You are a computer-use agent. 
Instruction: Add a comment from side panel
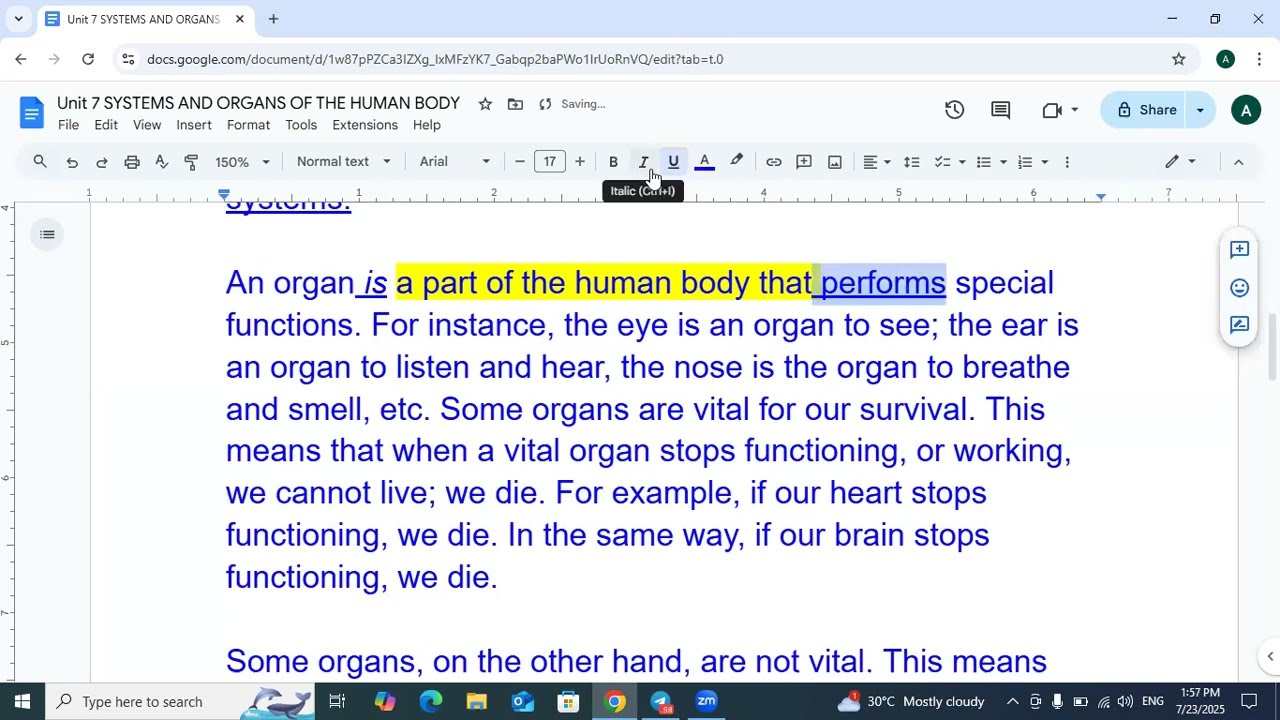click(x=1240, y=250)
